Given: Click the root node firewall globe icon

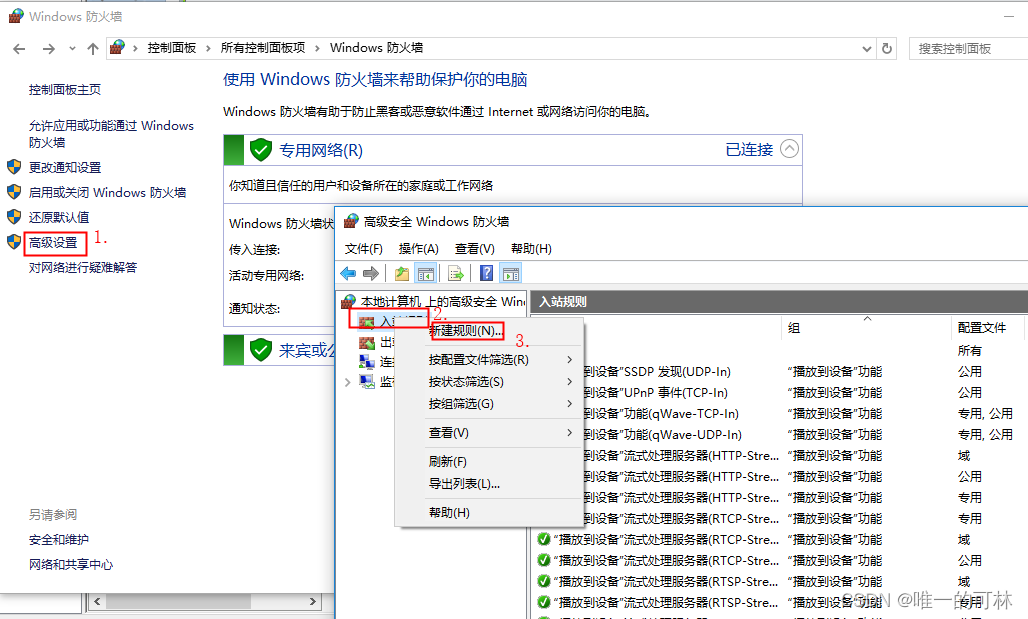Looking at the screenshot, I should [x=349, y=302].
